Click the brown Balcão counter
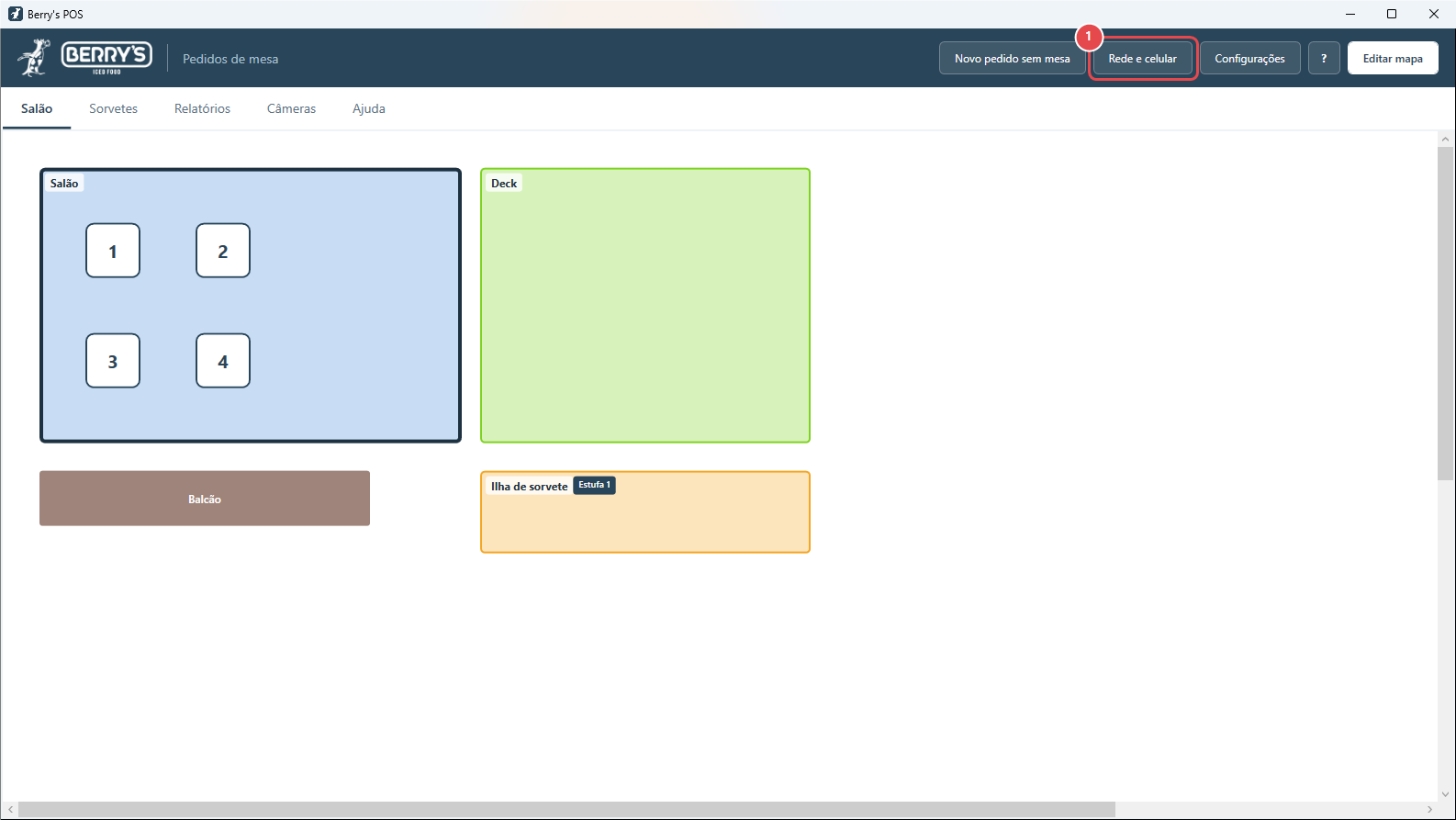The height and width of the screenshot is (820, 1456). (205, 499)
